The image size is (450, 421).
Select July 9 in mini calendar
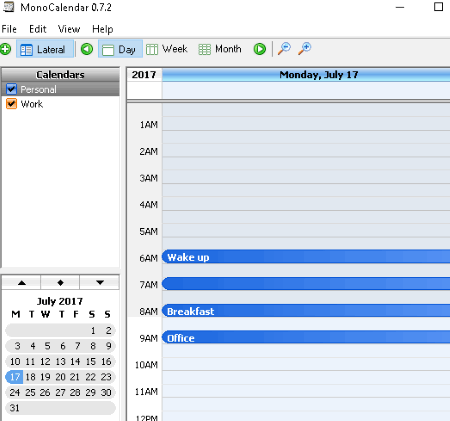pos(108,346)
